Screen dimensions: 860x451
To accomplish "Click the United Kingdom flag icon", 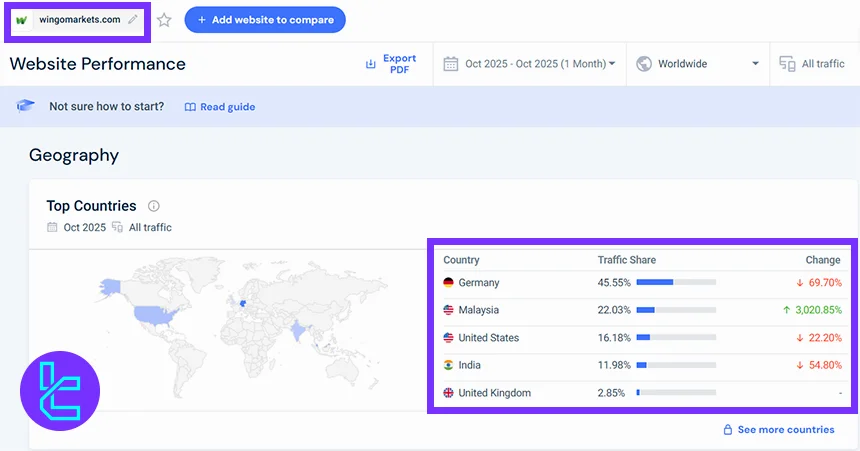I will pos(448,393).
